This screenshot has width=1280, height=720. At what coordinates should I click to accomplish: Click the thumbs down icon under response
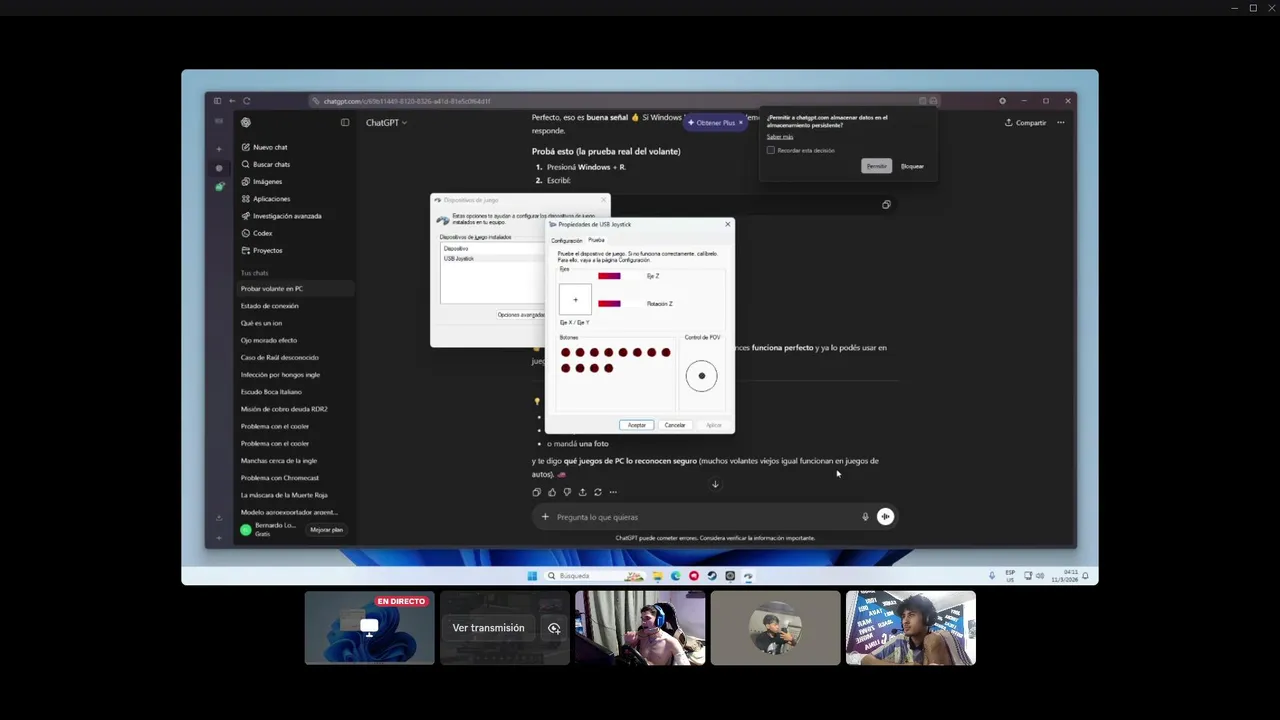point(567,492)
